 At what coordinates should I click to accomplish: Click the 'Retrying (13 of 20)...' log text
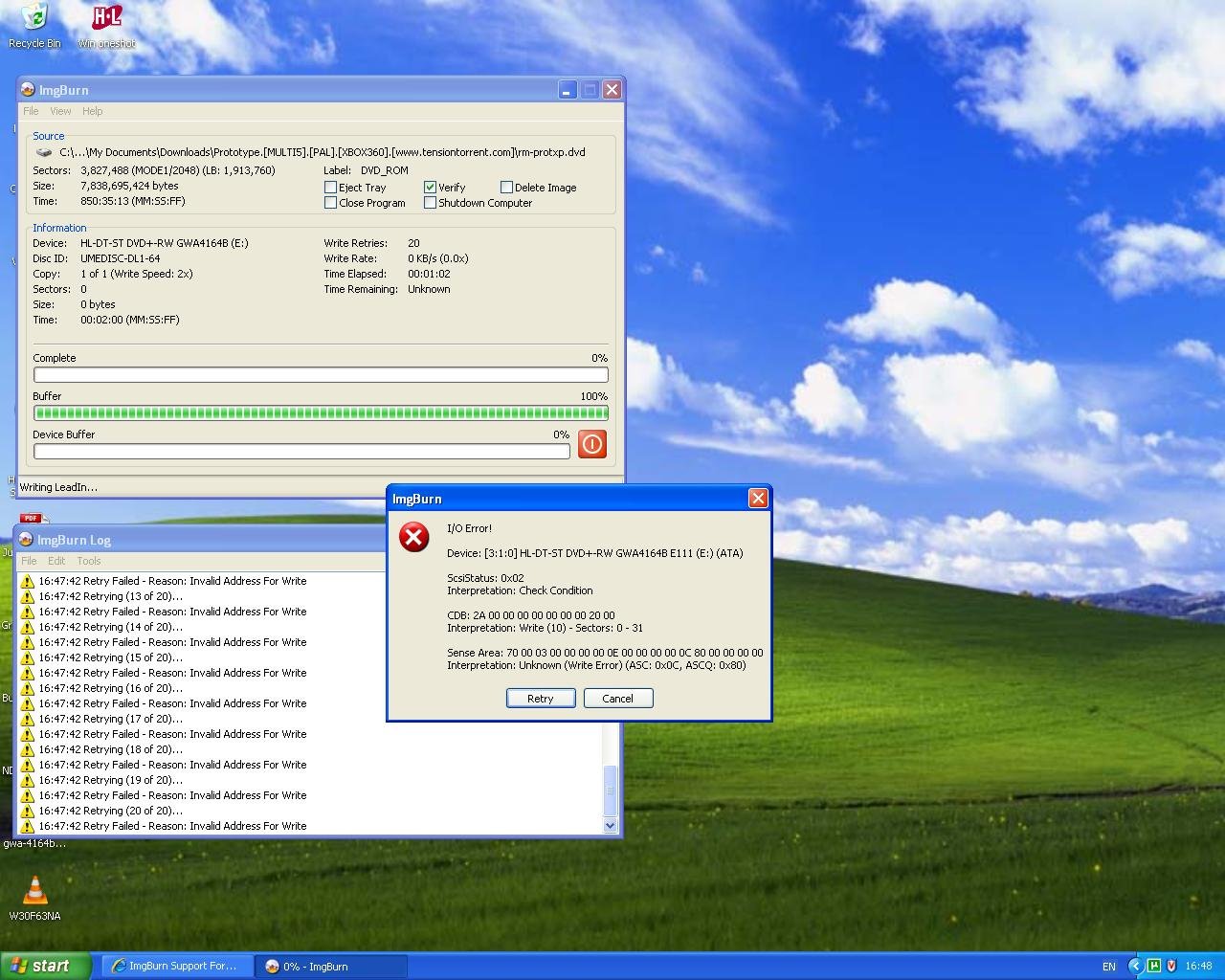133,596
